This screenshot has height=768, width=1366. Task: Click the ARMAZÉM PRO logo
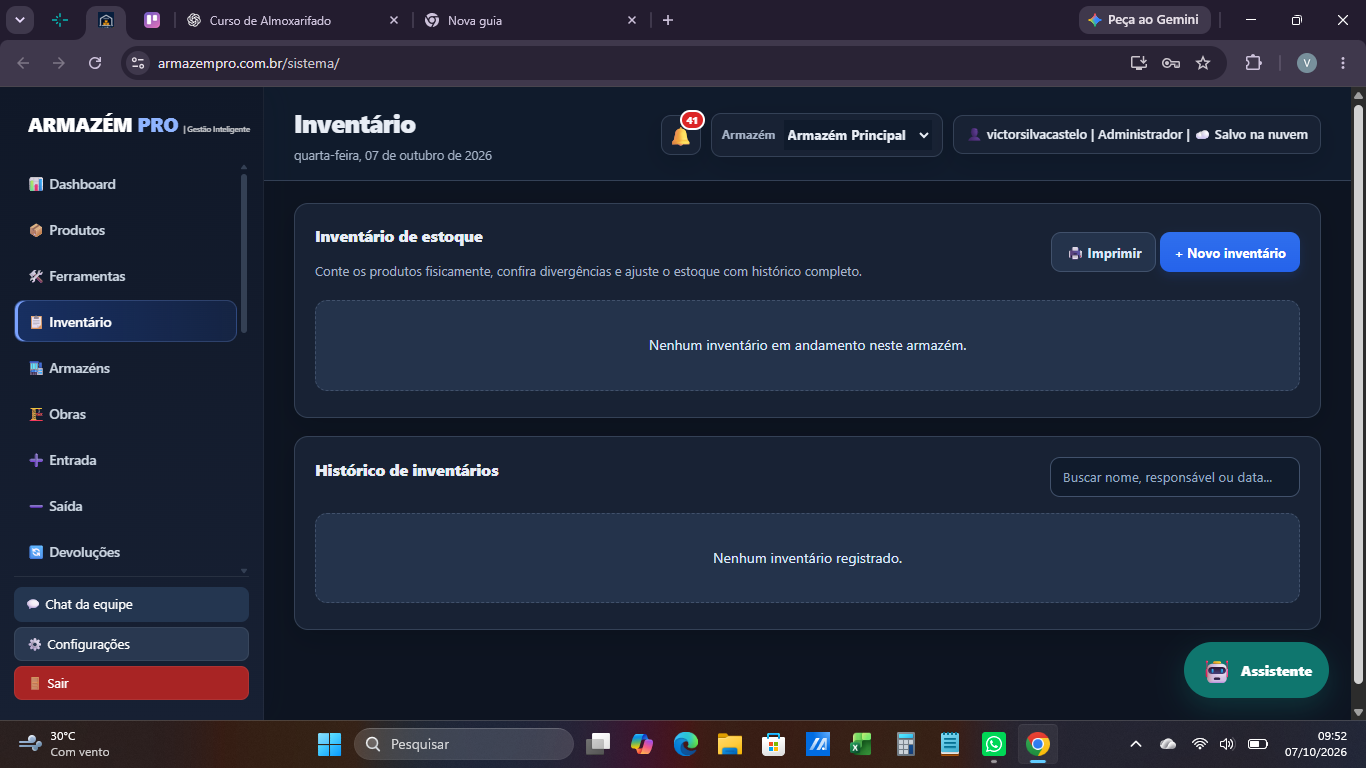click(x=139, y=126)
